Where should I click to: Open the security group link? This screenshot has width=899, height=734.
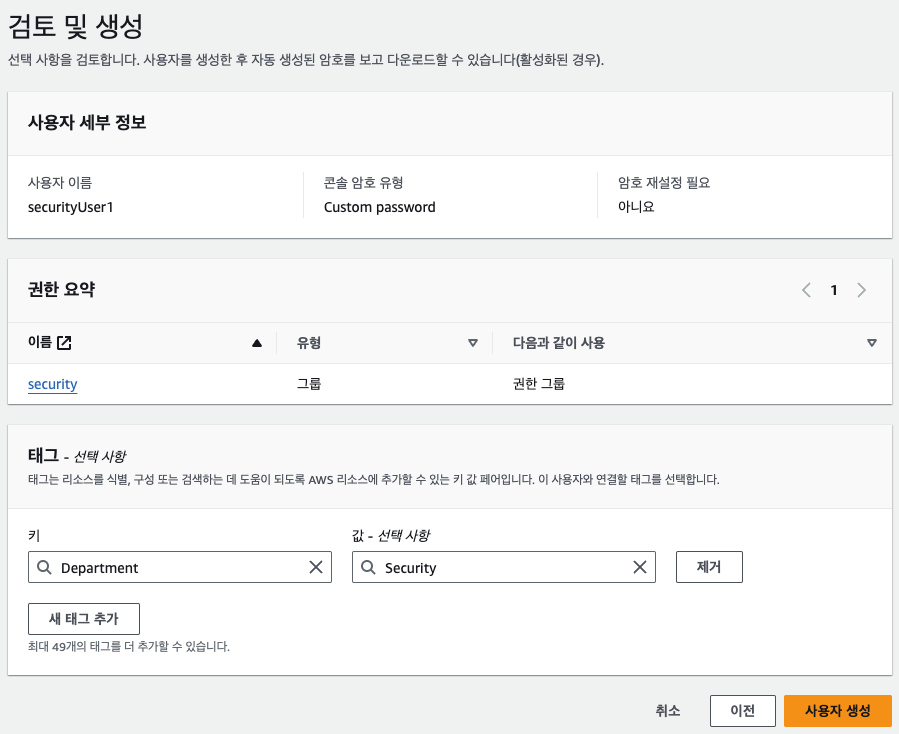click(53, 384)
